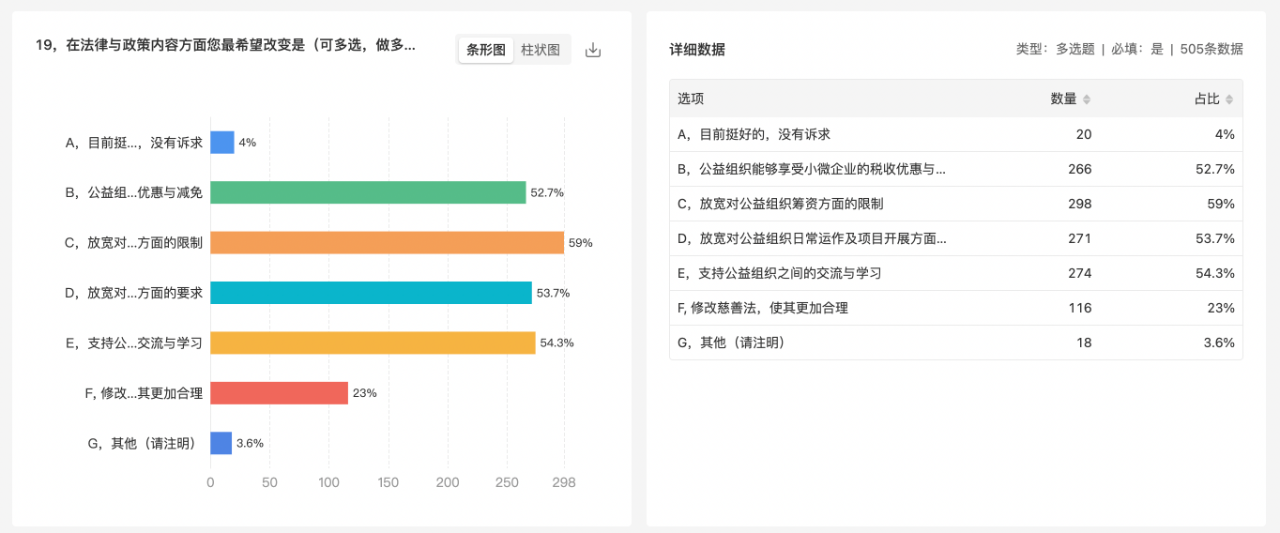Click the green bar for option B
This screenshot has width=1280, height=533.
[368, 192]
